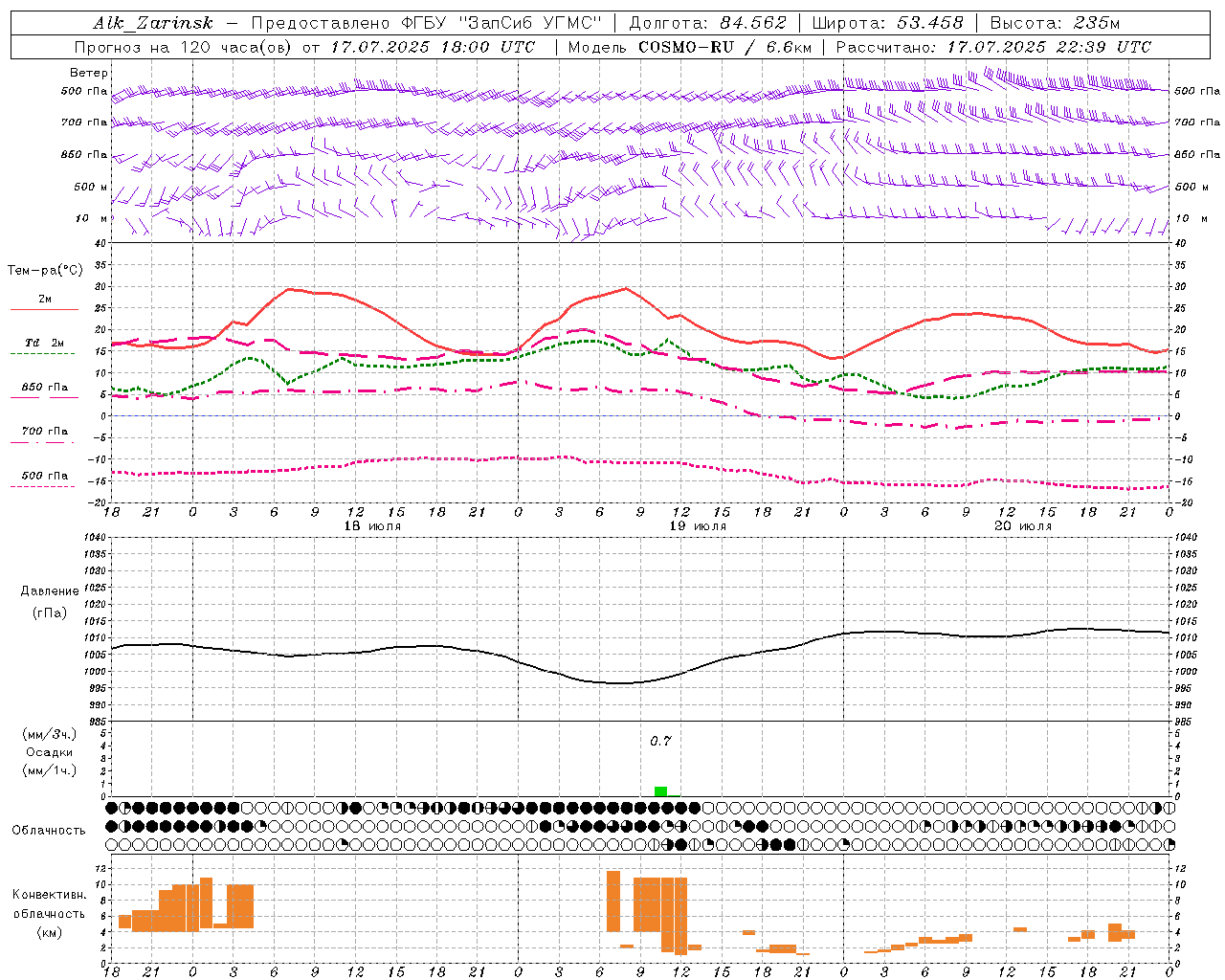The image size is (1225, 980).
Task: Click the 850 гПа legend entry under Тем-ра
Action: pyautogui.click(x=45, y=388)
